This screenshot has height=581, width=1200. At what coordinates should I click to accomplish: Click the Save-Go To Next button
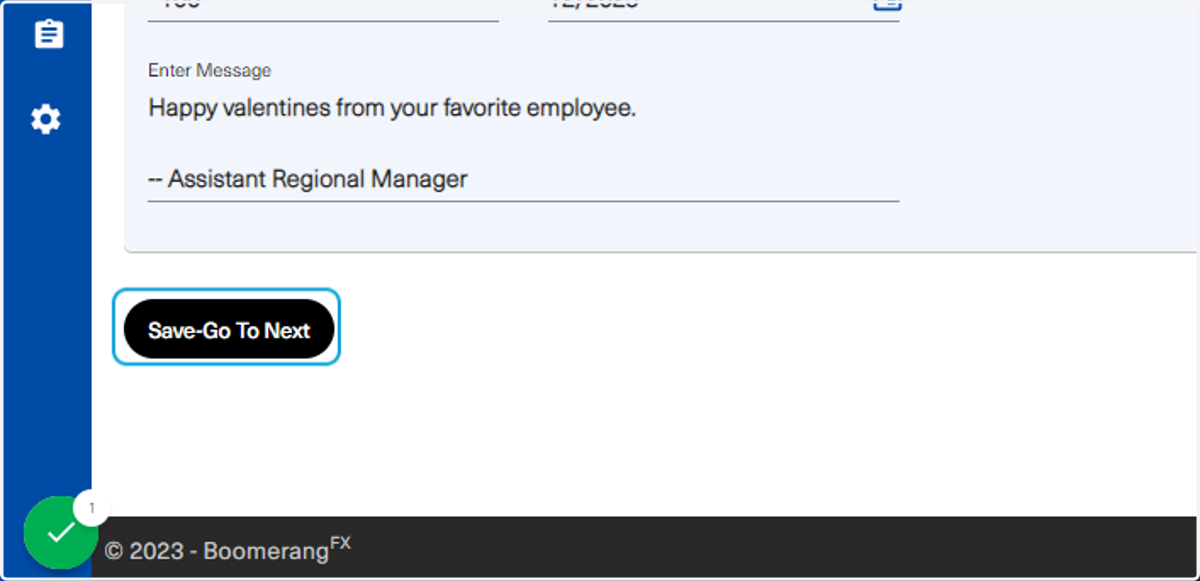click(228, 330)
